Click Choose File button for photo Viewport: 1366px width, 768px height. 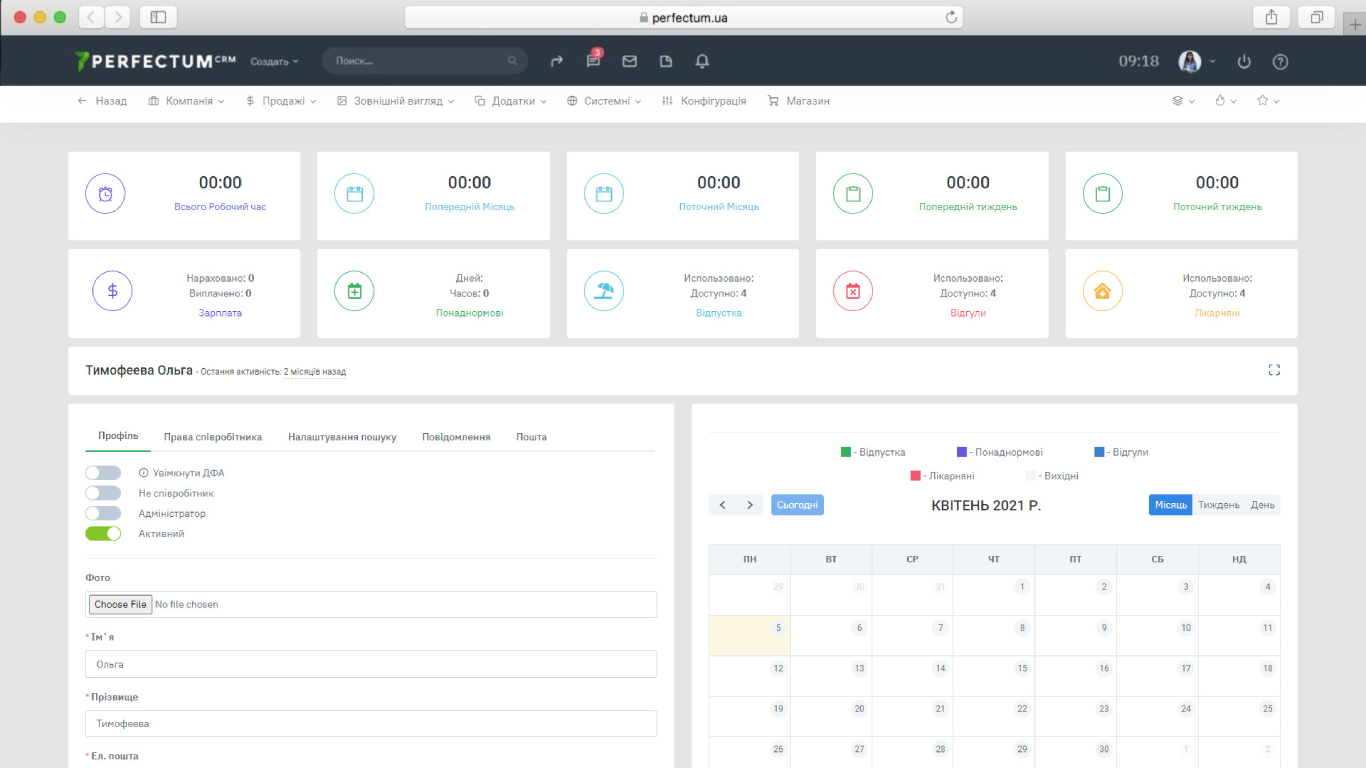click(x=120, y=604)
